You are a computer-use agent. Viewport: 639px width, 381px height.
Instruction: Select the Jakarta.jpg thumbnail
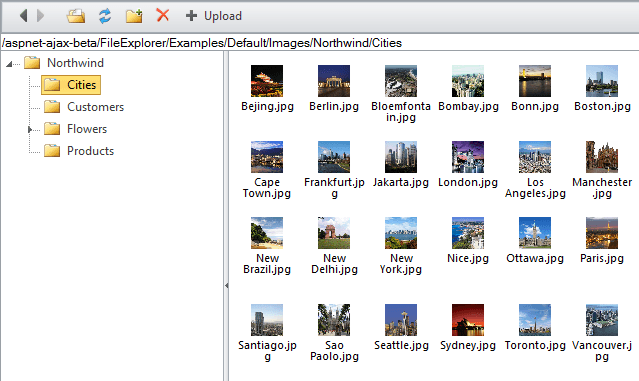[401, 157]
